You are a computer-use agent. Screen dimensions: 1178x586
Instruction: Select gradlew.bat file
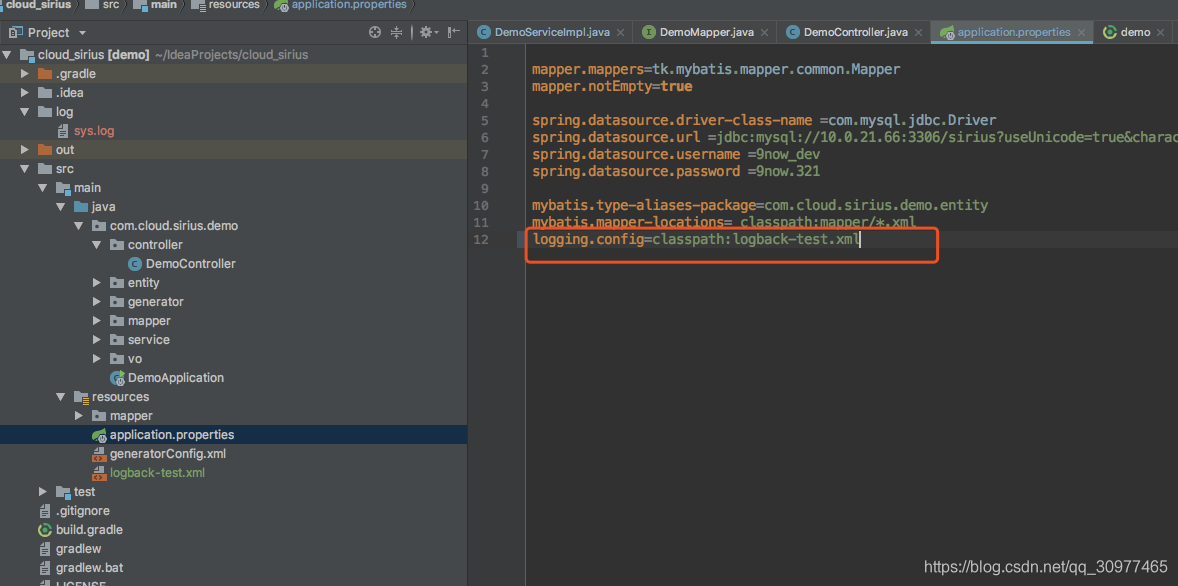click(x=89, y=568)
